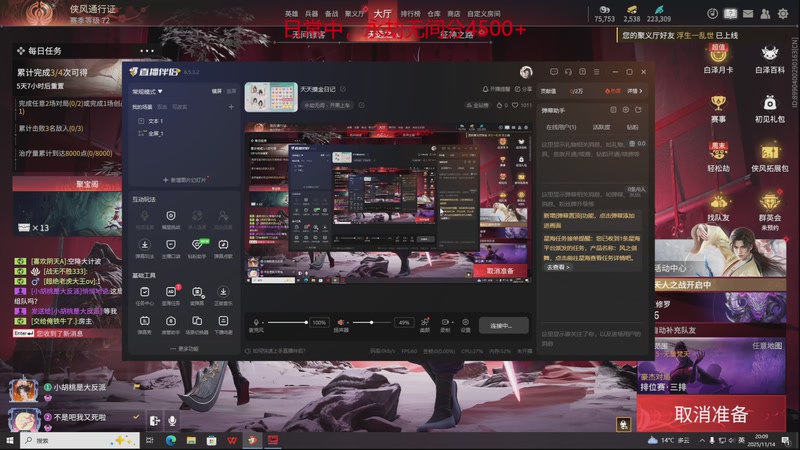Open 初见礼包 gift icon in game
The image size is (800, 450).
pyautogui.click(x=769, y=109)
